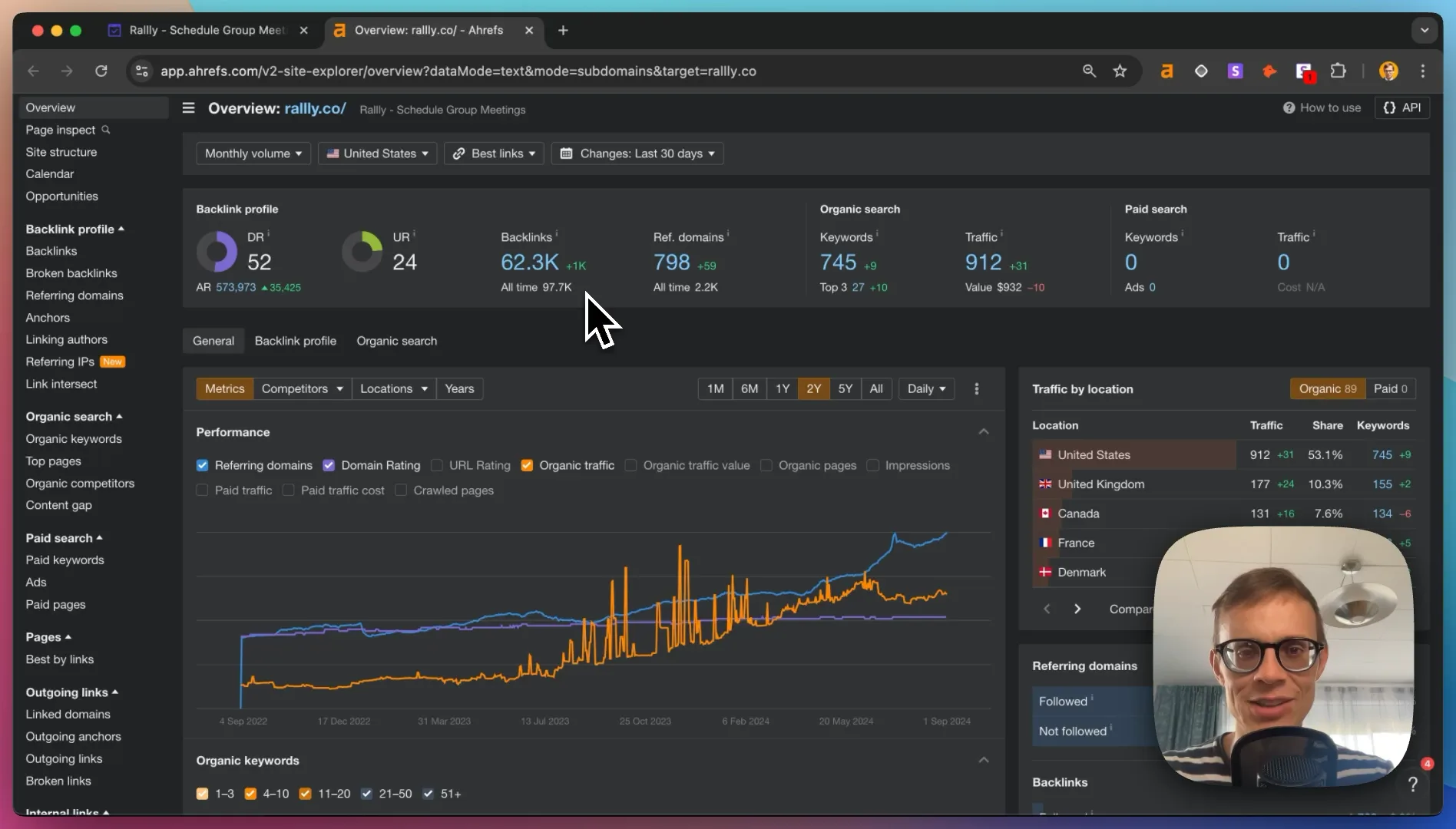Toggle the 1-3 keyword position swatch checkbox
1456x829 pixels.
(x=202, y=794)
